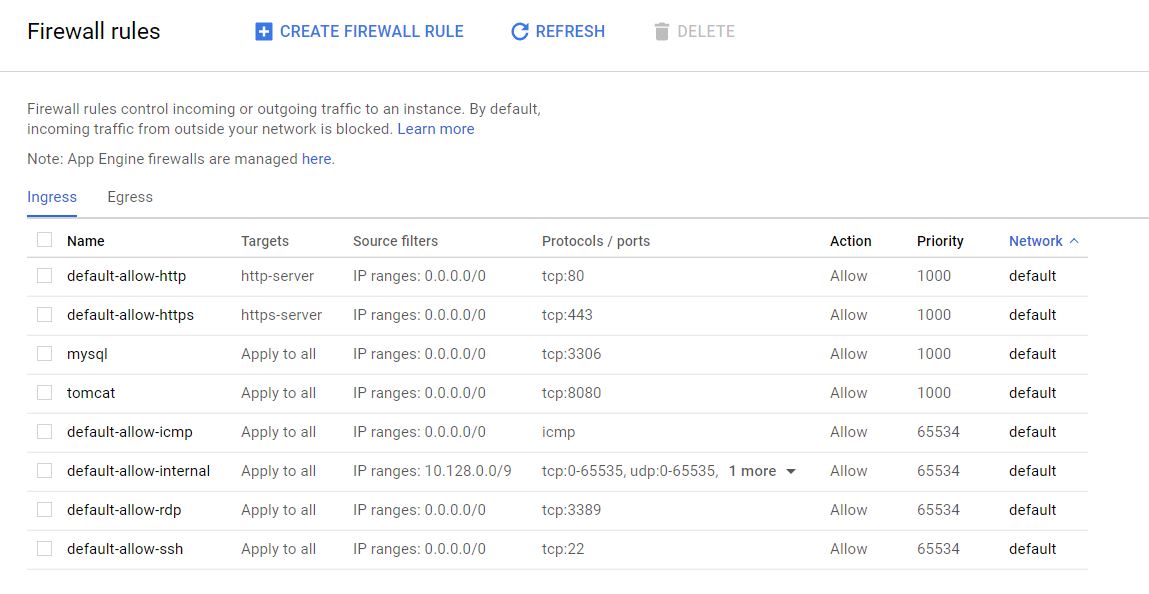Switch to the Egress tab

[x=129, y=197]
